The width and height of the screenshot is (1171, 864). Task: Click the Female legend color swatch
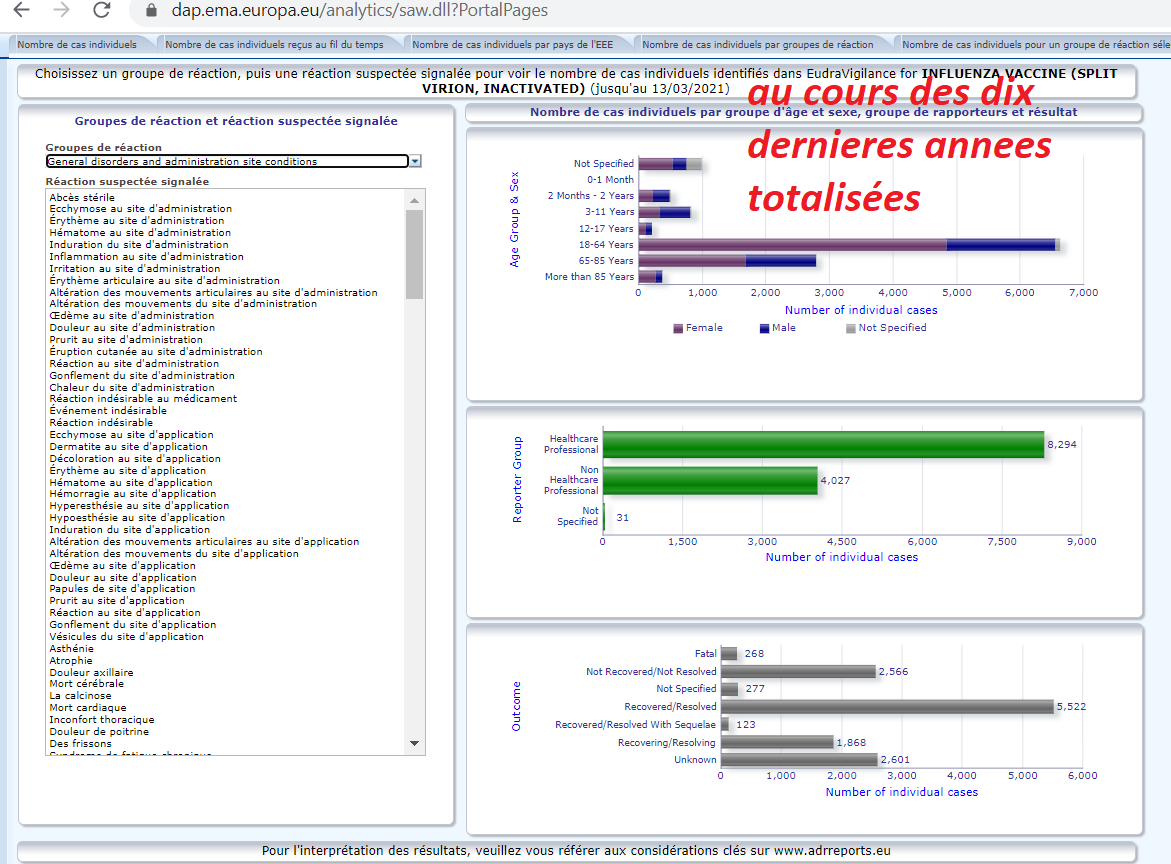point(678,328)
